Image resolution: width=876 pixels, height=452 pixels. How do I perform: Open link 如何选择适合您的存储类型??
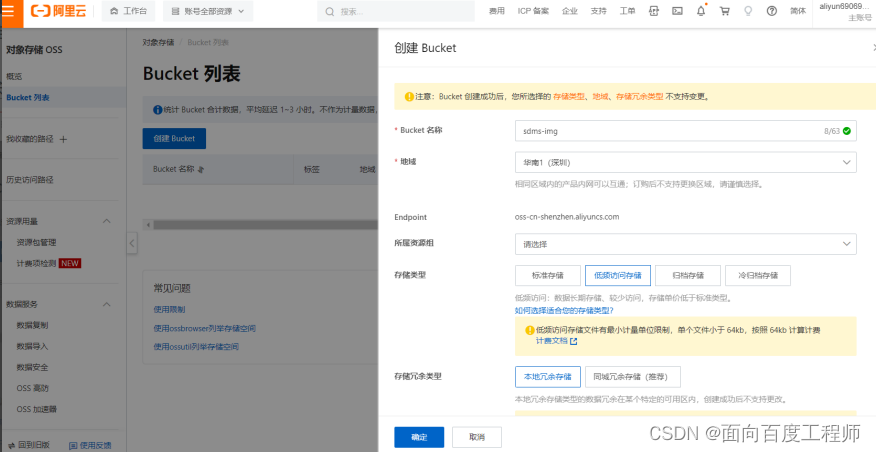(564, 311)
